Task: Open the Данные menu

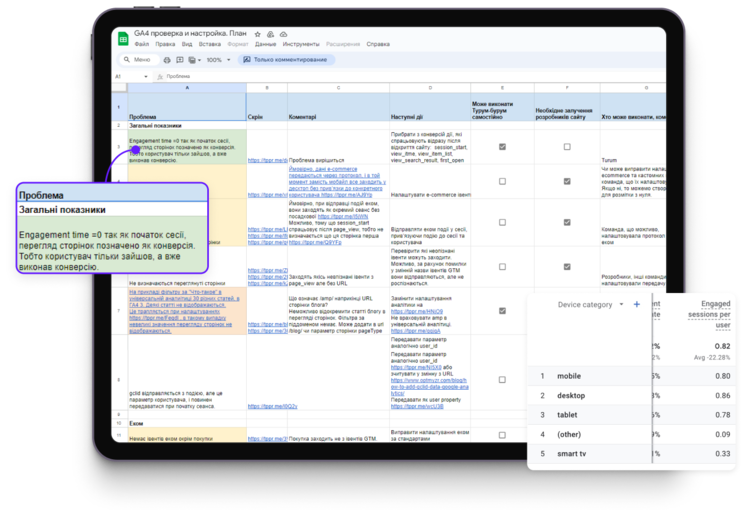Action: click(265, 44)
